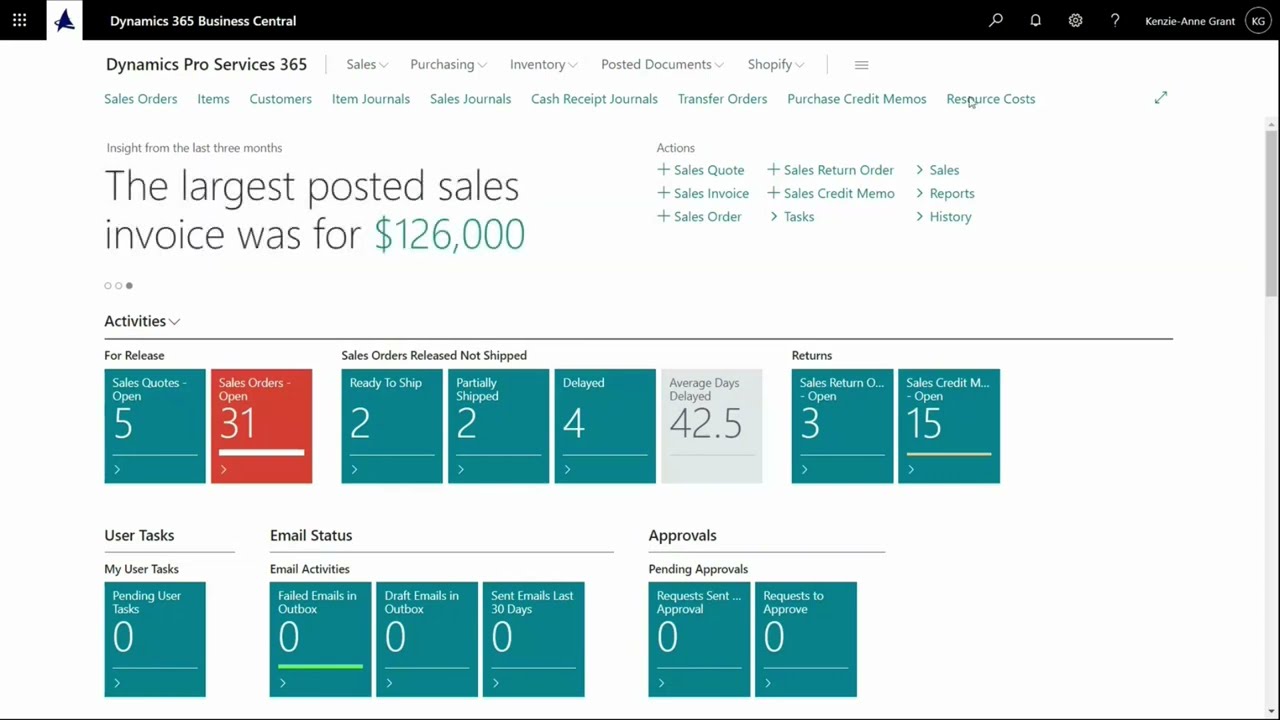The height and width of the screenshot is (720, 1280).
Task: Open the app launcher waffle icon
Action: click(x=20, y=20)
